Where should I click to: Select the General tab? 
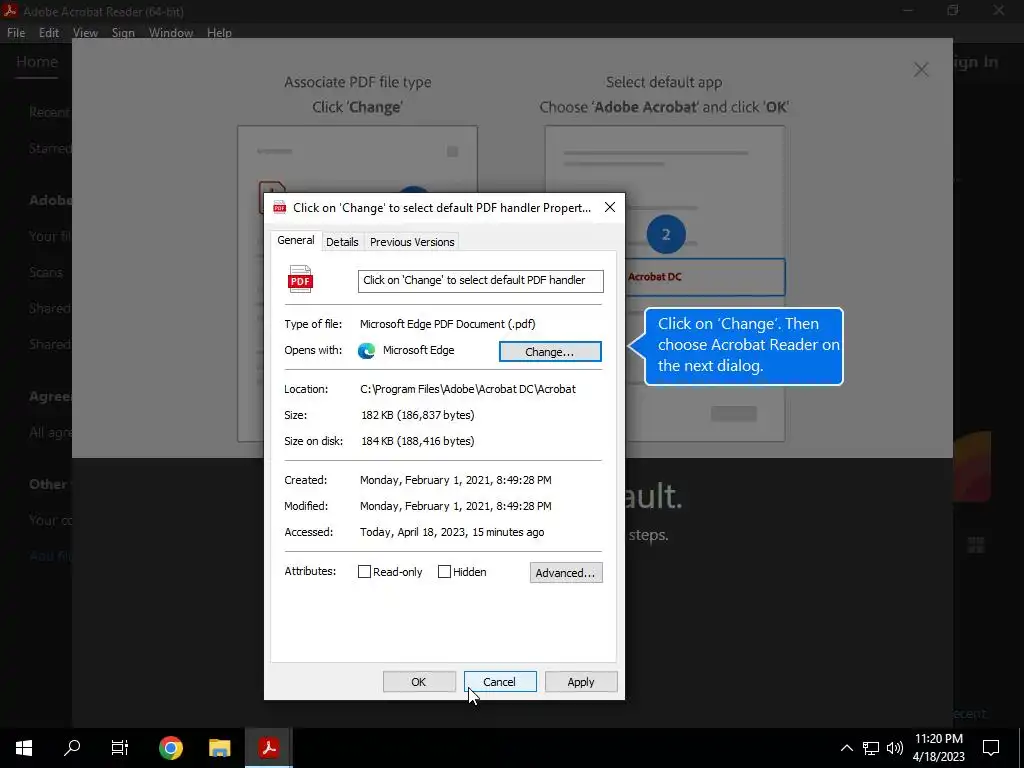[x=296, y=240]
